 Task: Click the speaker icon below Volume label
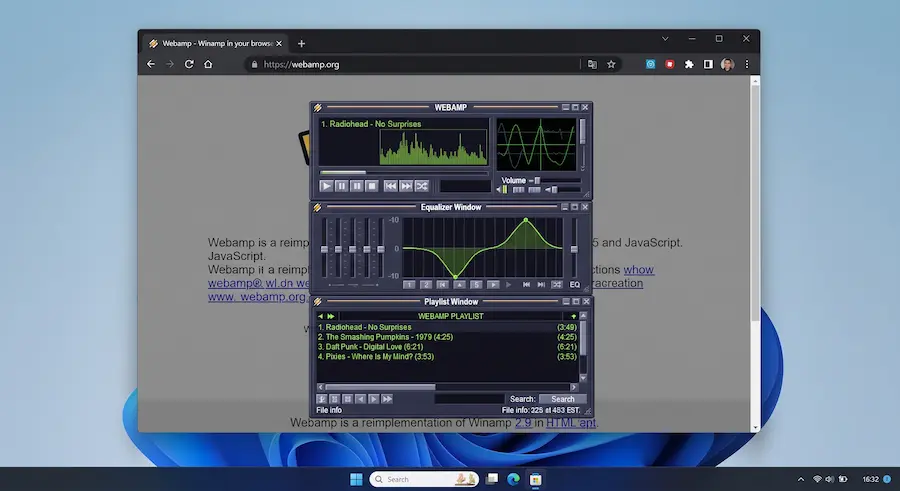point(498,190)
